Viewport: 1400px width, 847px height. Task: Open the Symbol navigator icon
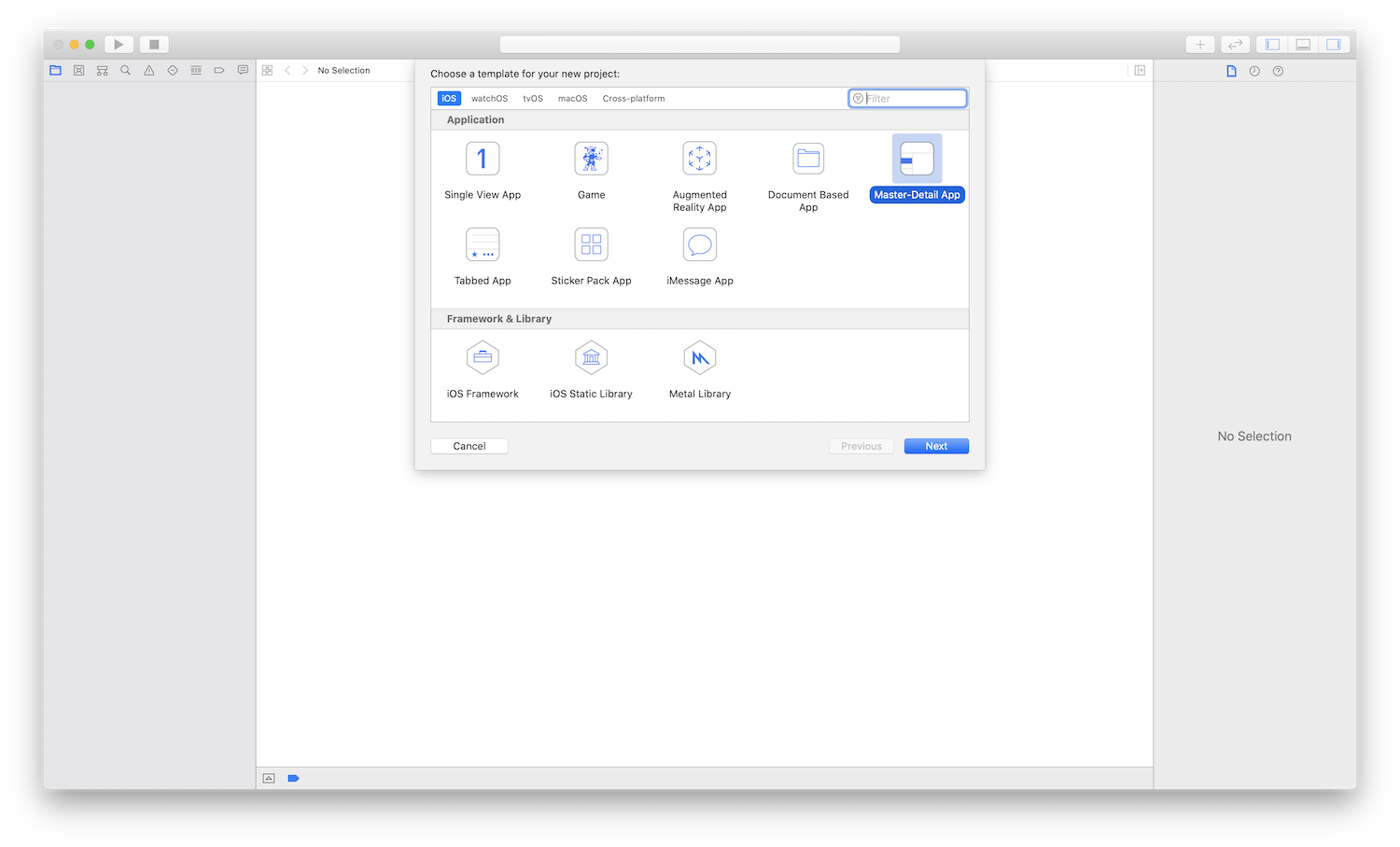pyautogui.click(x=102, y=70)
